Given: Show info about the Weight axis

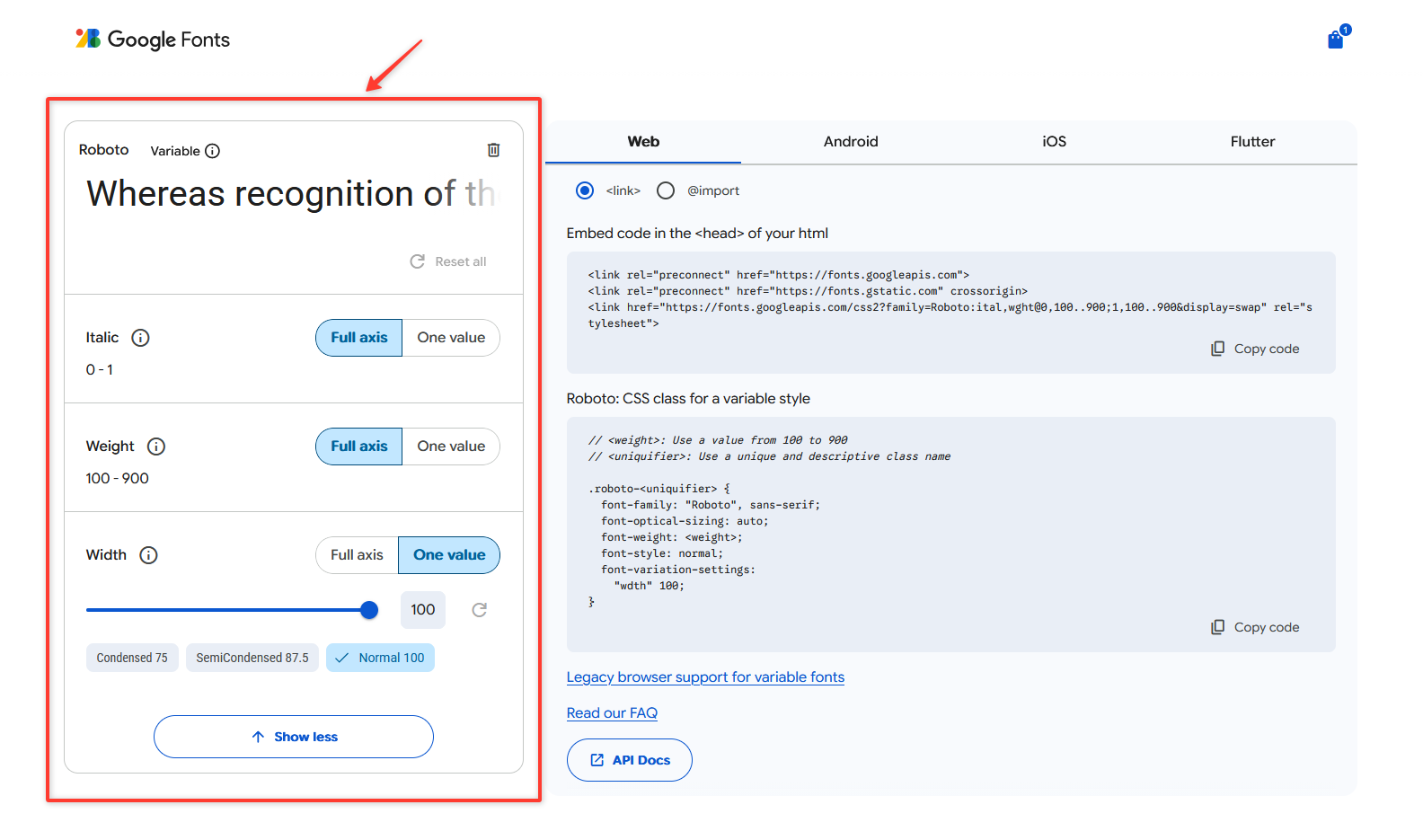Looking at the screenshot, I should 156,447.
